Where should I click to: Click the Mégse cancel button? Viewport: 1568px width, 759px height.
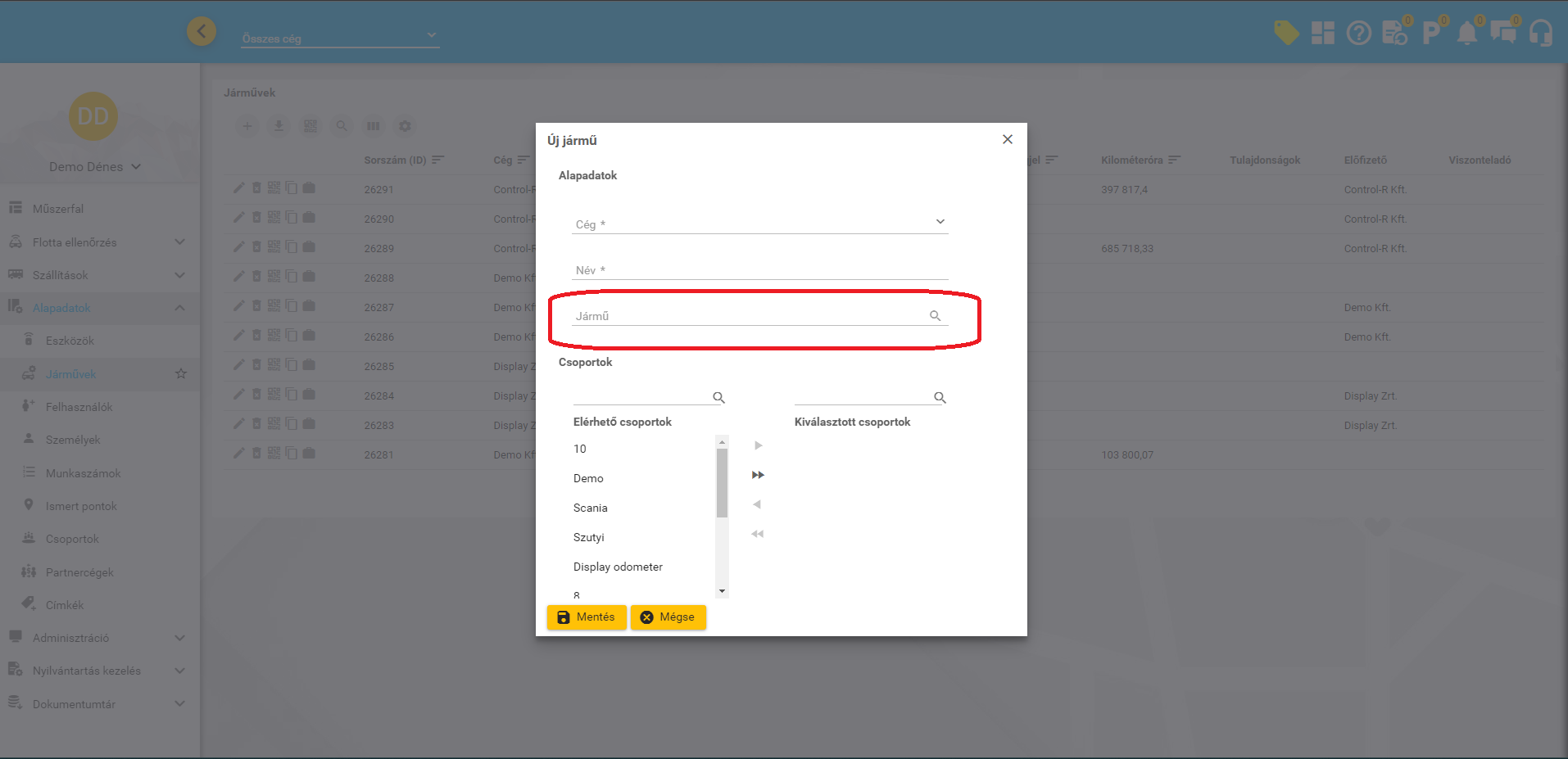coord(668,617)
